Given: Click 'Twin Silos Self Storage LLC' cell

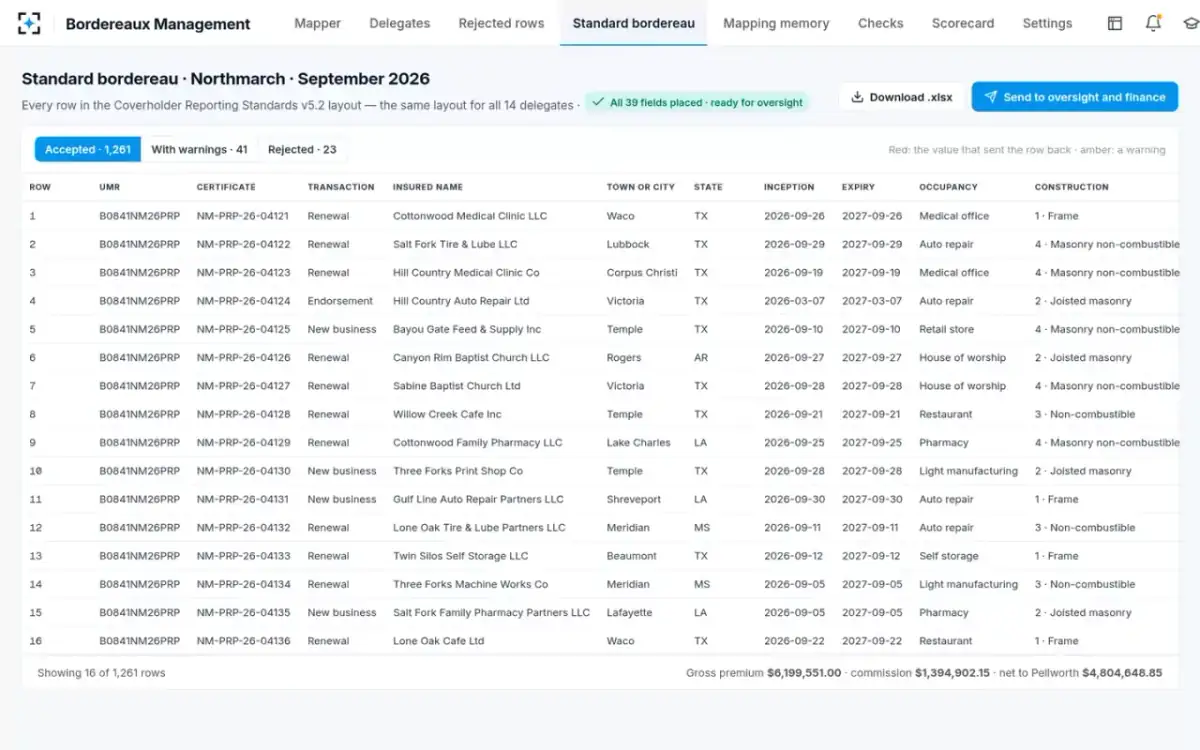Looking at the screenshot, I should click(x=461, y=556).
